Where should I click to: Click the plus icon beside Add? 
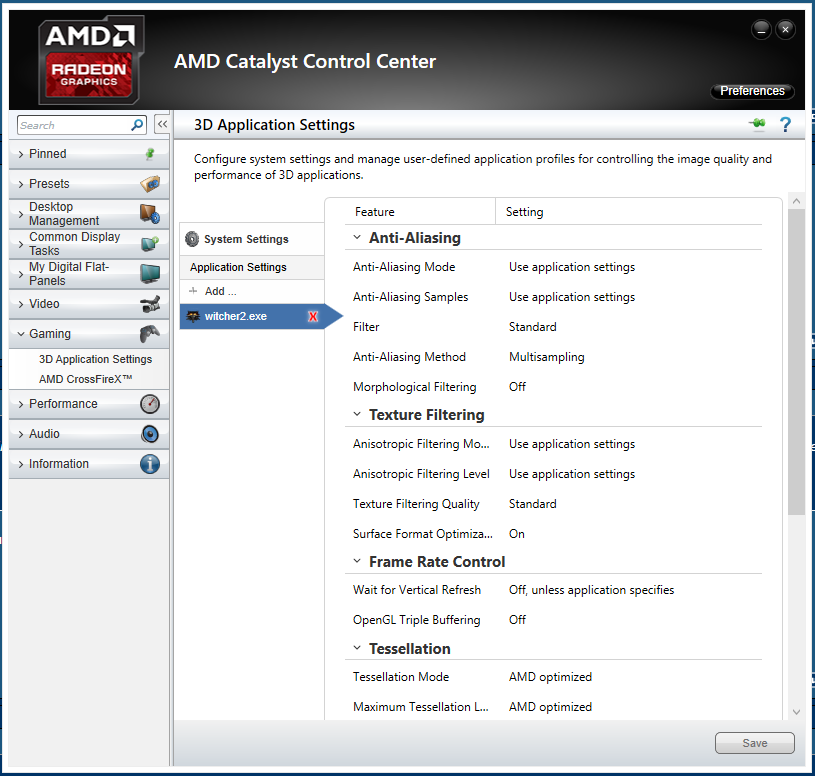193,291
